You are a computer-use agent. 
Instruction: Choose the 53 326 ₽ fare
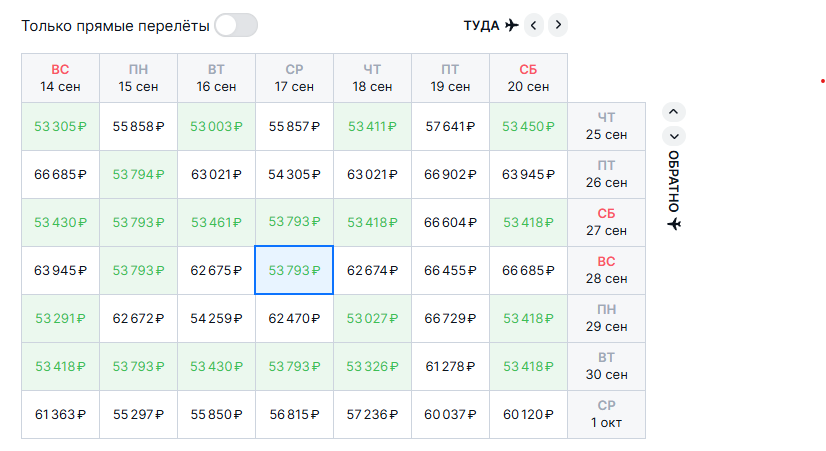coord(372,366)
